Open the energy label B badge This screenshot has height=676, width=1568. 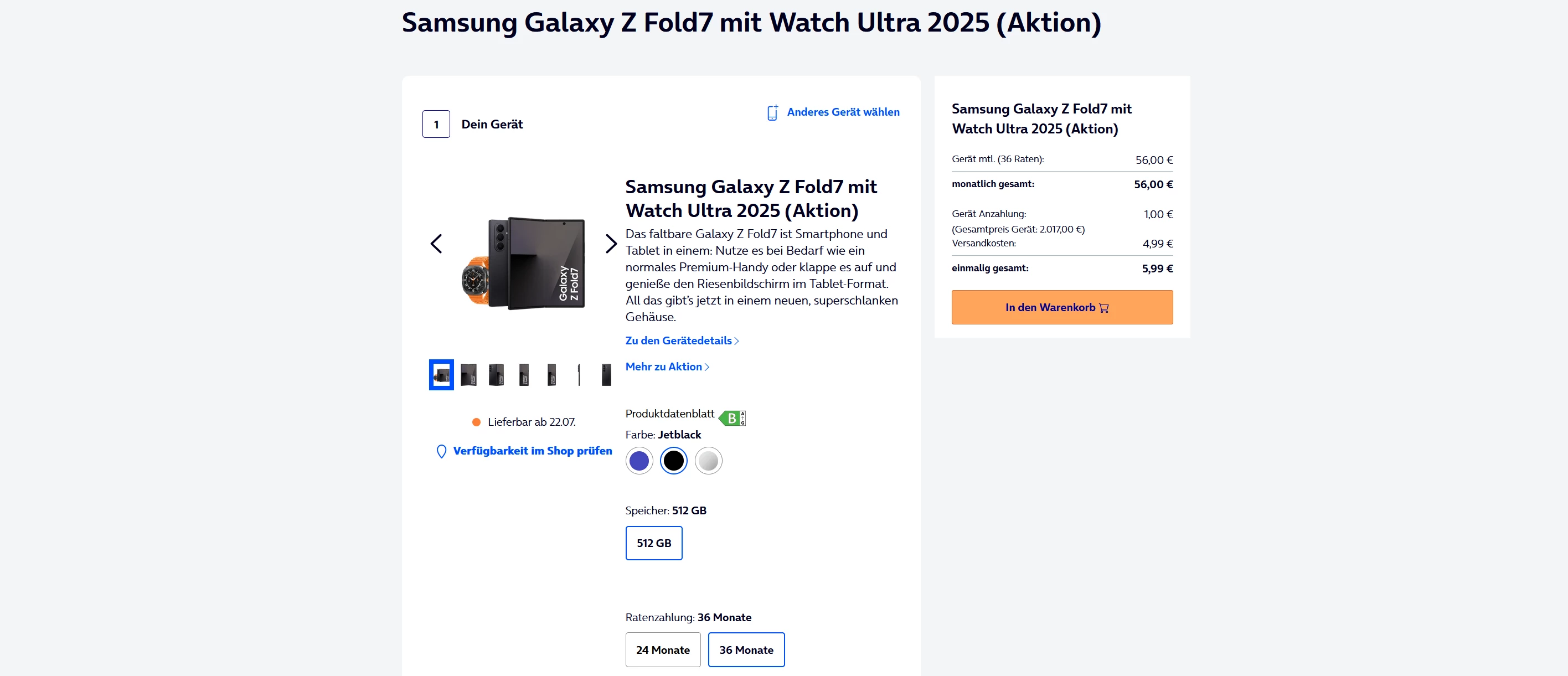click(x=731, y=418)
